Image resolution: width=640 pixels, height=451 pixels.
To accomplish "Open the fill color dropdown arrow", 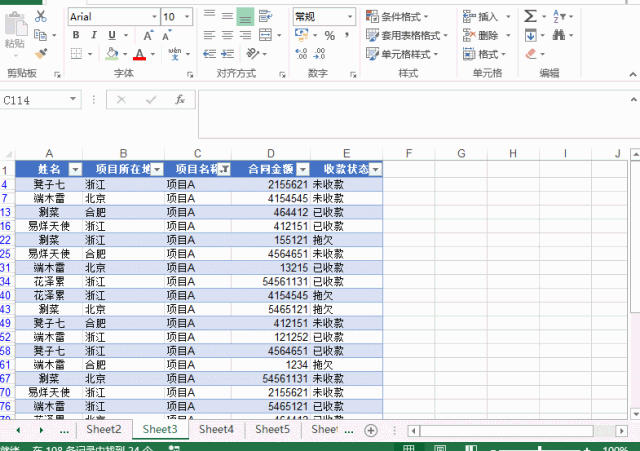I will (125, 54).
